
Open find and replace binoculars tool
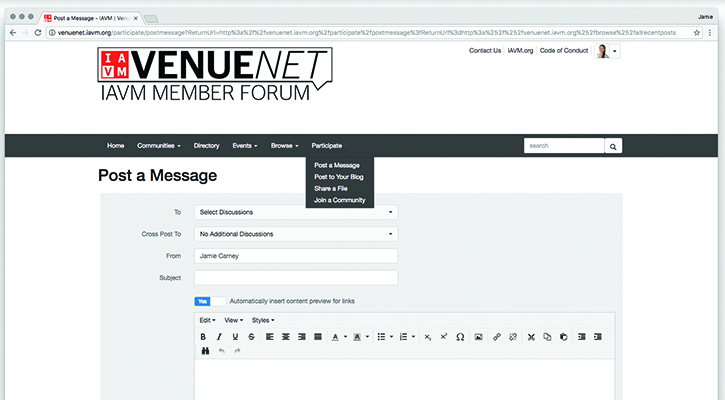coord(205,351)
